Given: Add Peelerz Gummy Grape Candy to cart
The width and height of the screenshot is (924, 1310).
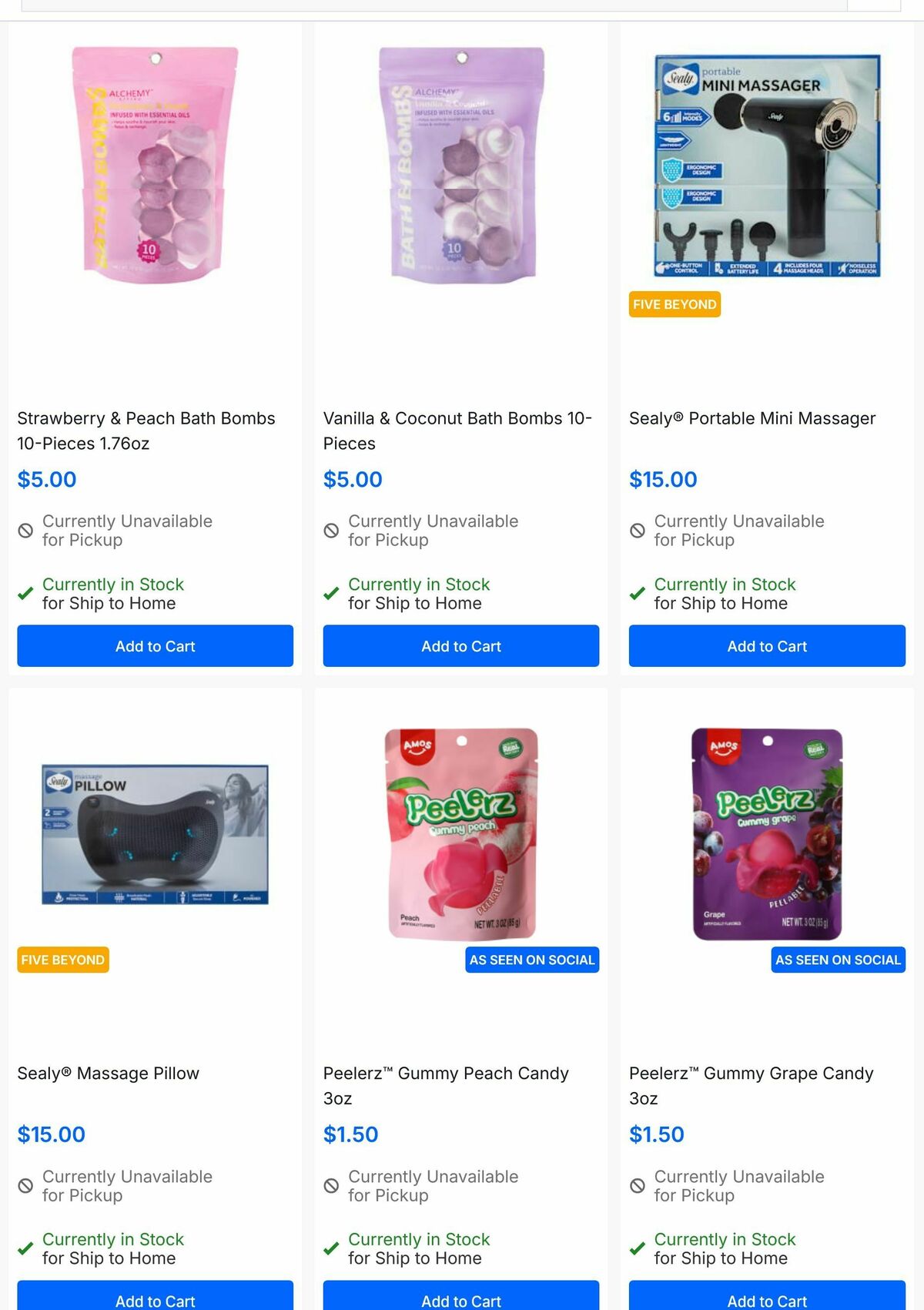Looking at the screenshot, I should [x=766, y=1300].
